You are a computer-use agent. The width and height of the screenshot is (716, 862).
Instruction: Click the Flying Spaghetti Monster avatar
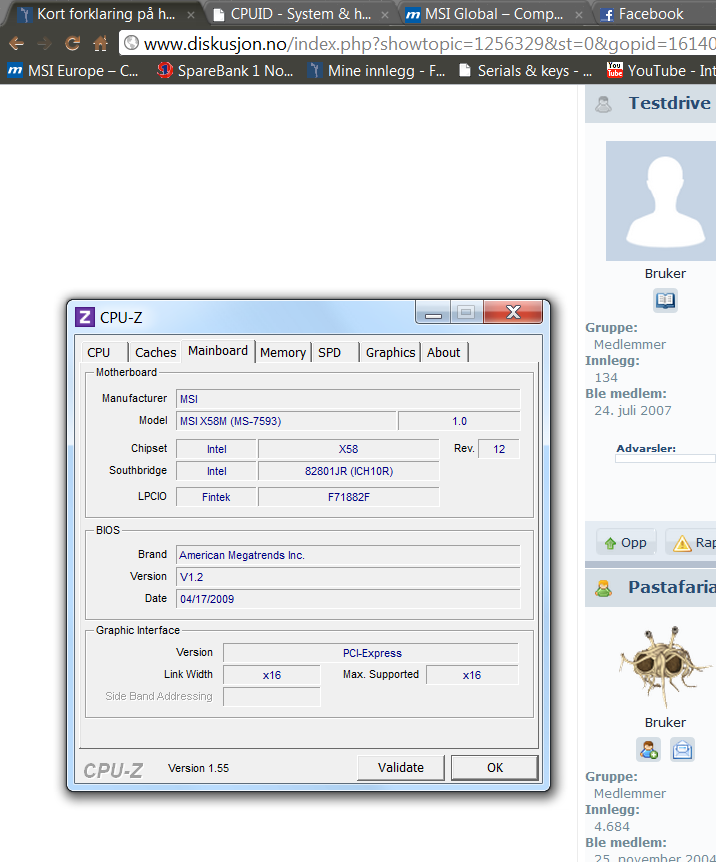click(x=665, y=666)
